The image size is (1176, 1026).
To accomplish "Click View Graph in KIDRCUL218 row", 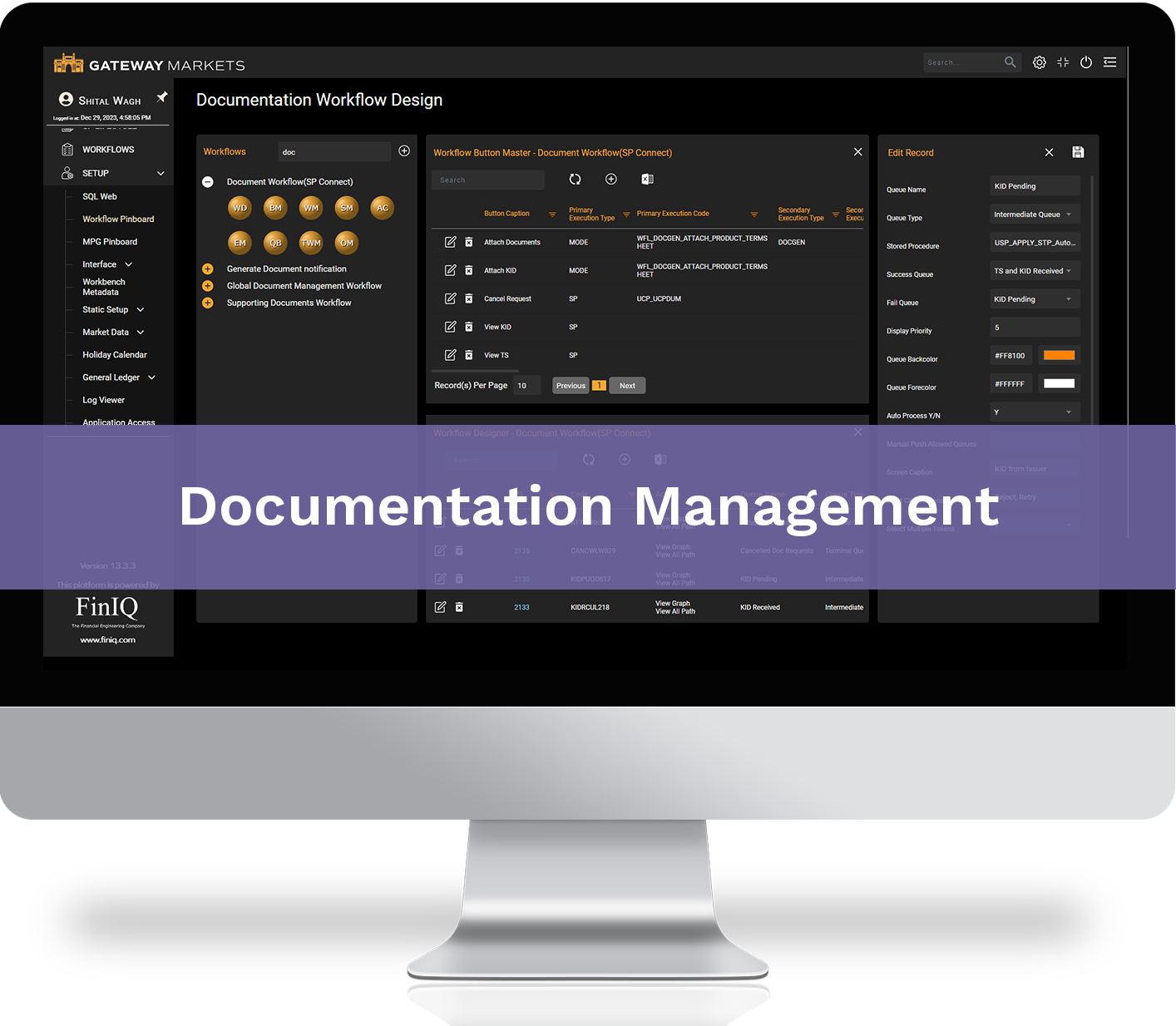I will (x=673, y=604).
